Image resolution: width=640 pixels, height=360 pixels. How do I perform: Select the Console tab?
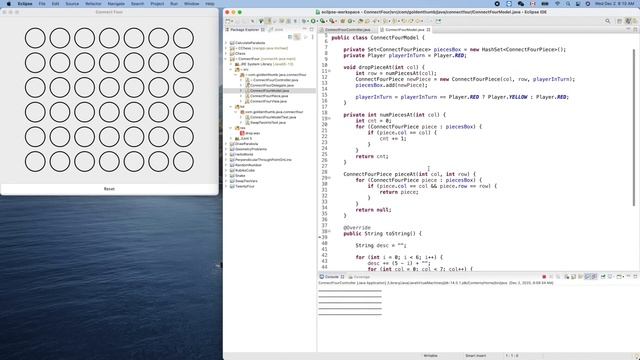pyautogui.click(x=331, y=277)
